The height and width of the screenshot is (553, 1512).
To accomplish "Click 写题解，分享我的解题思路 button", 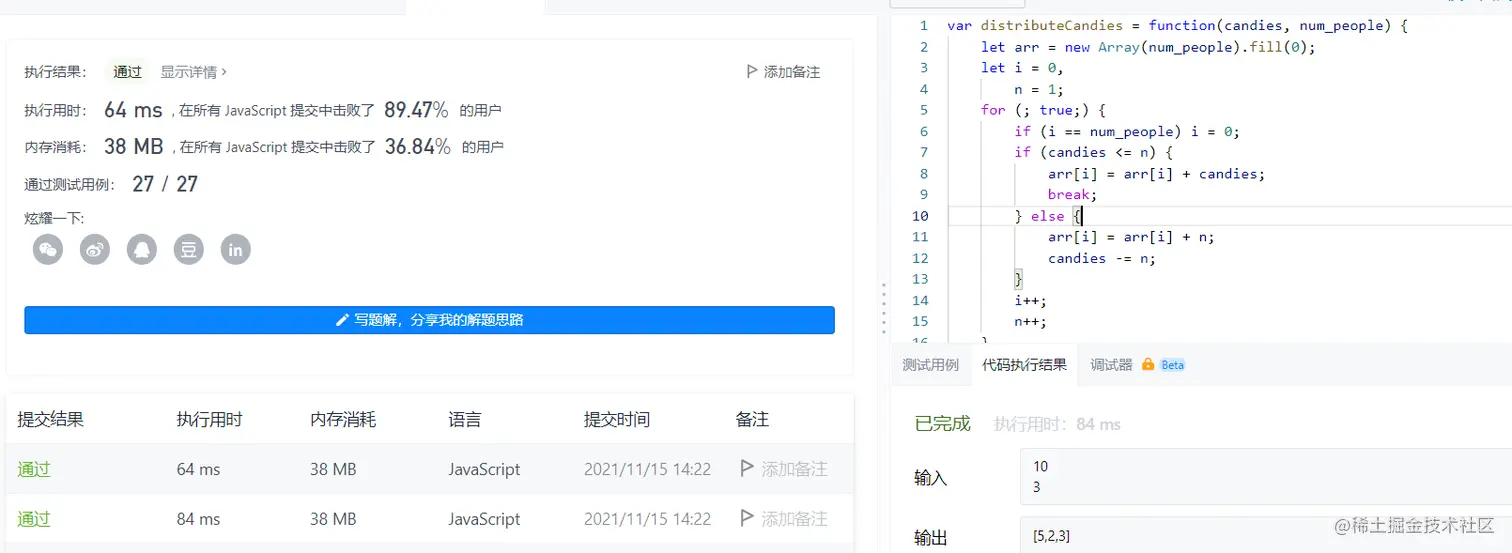I will pos(429,320).
